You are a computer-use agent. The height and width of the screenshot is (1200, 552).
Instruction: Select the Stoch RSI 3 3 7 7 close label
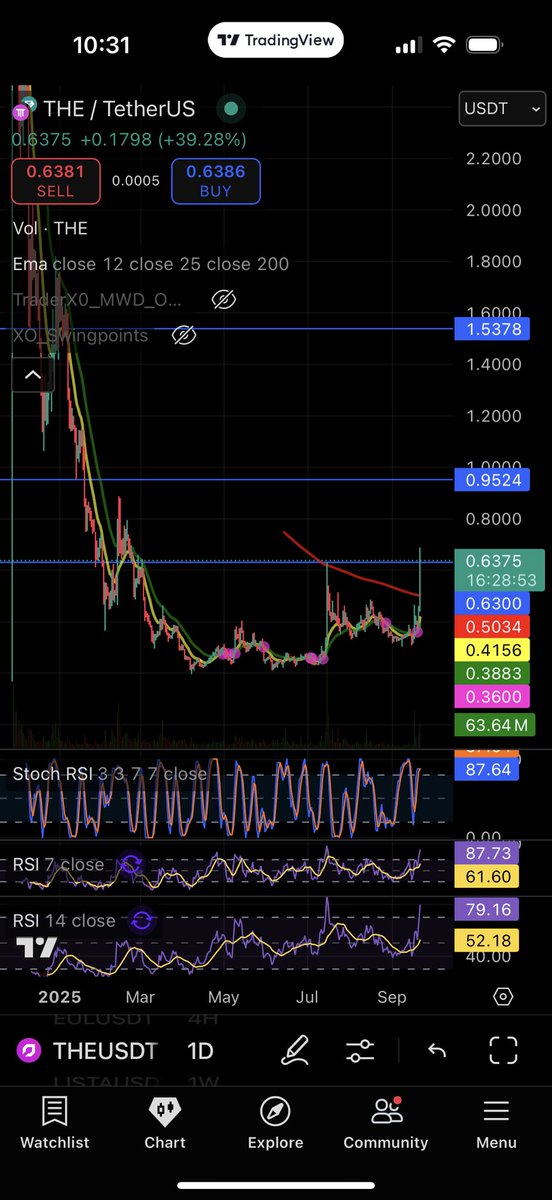point(110,773)
